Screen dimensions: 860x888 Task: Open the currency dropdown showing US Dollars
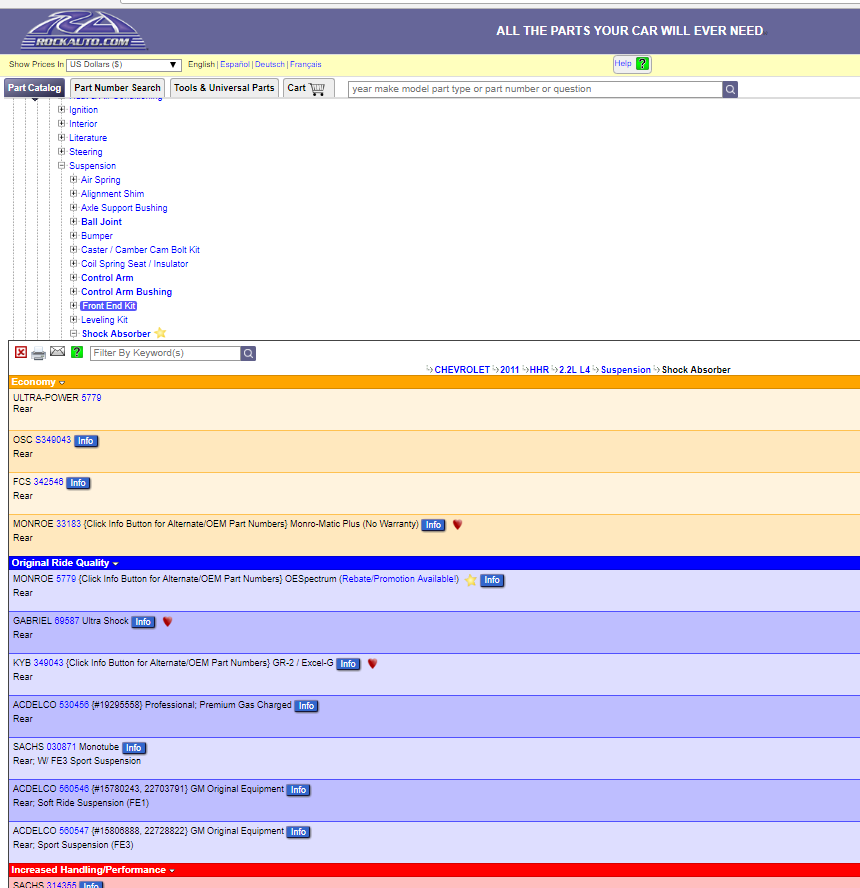124,64
